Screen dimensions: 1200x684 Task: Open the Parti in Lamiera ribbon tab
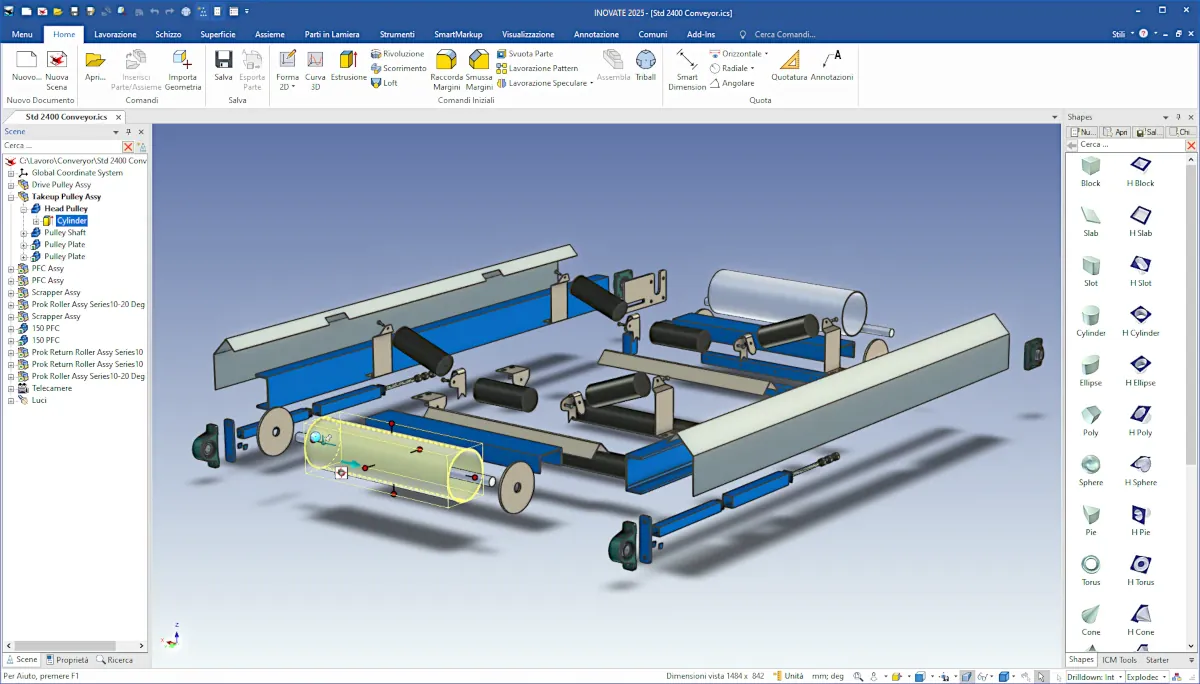[x=332, y=34]
